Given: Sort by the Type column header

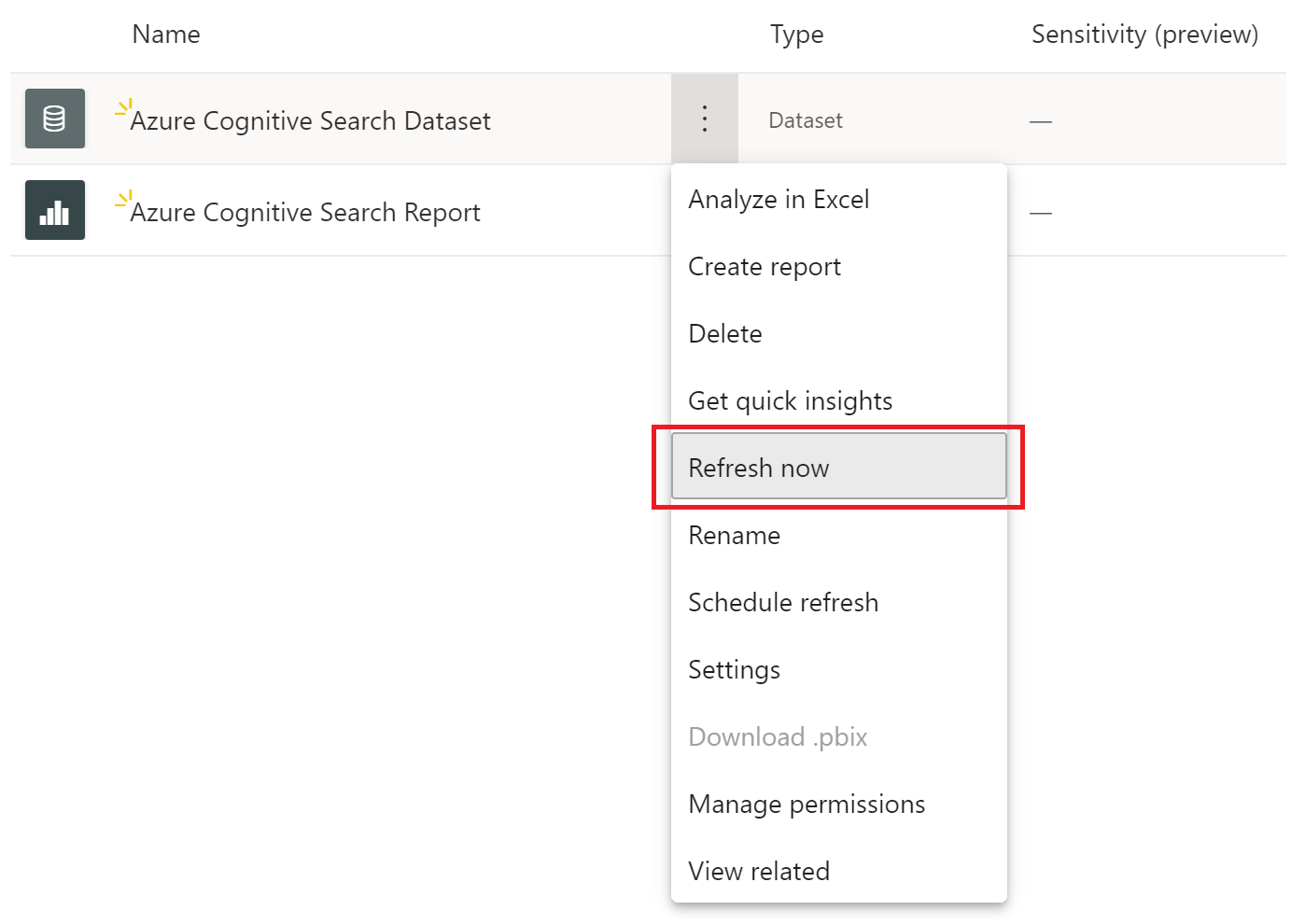Looking at the screenshot, I should [x=796, y=35].
